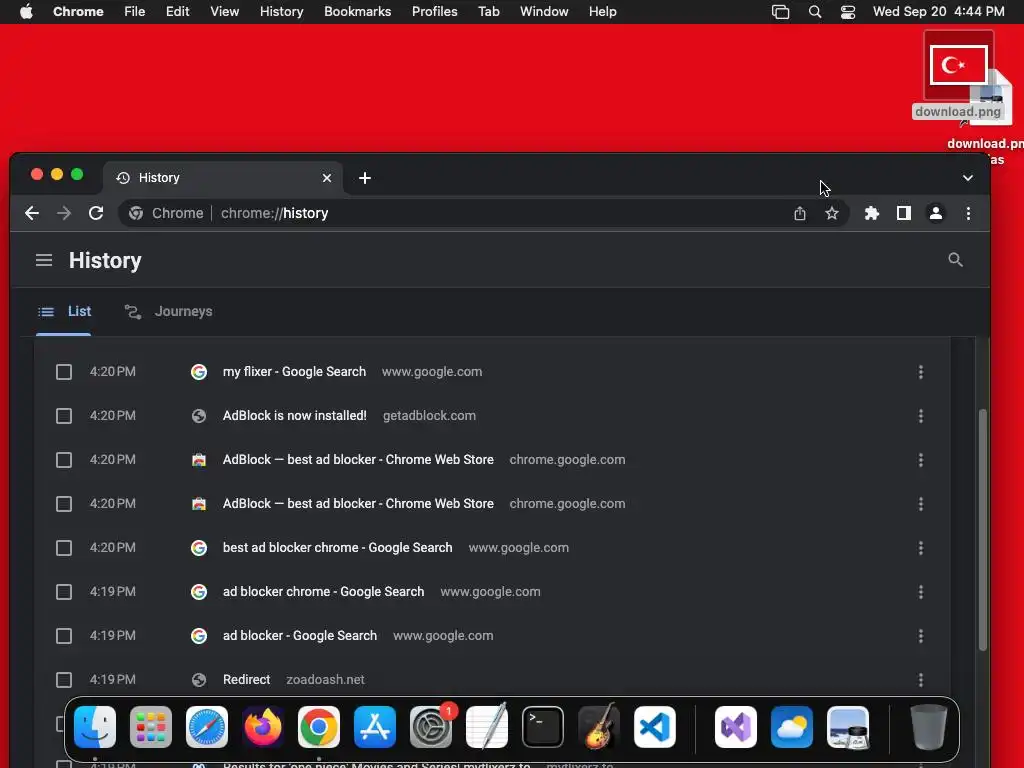The width and height of the screenshot is (1024, 768).
Task: Open actions menu for 'ad blocker chrome' search row
Action: (921, 592)
